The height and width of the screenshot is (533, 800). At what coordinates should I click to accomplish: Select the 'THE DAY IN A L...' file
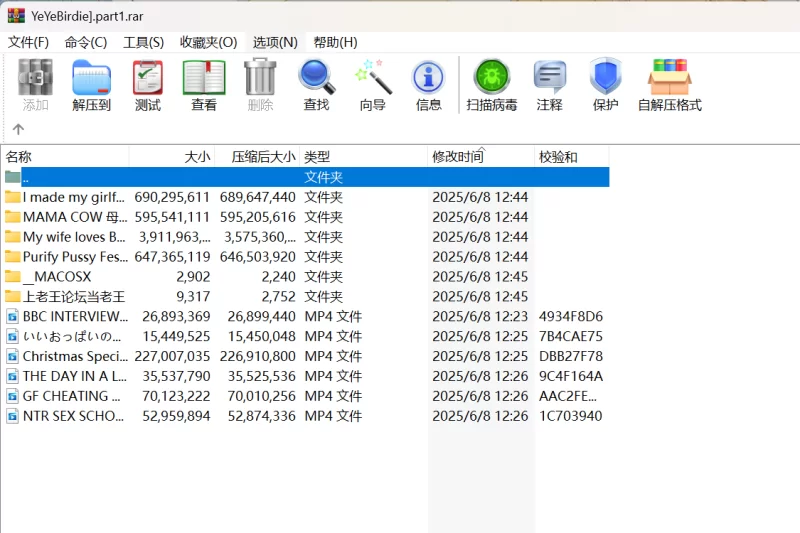click(x=75, y=376)
